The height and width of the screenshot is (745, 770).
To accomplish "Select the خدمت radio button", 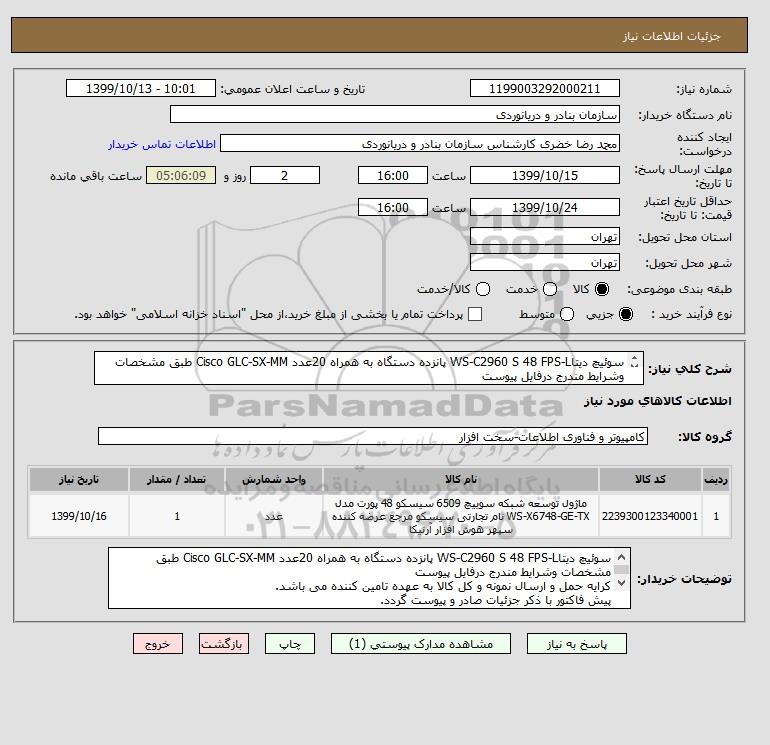I will point(550,289).
